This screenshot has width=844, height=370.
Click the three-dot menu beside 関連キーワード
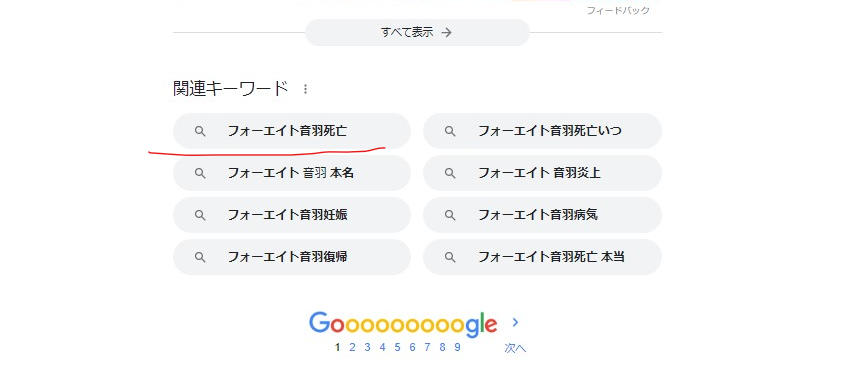click(305, 89)
